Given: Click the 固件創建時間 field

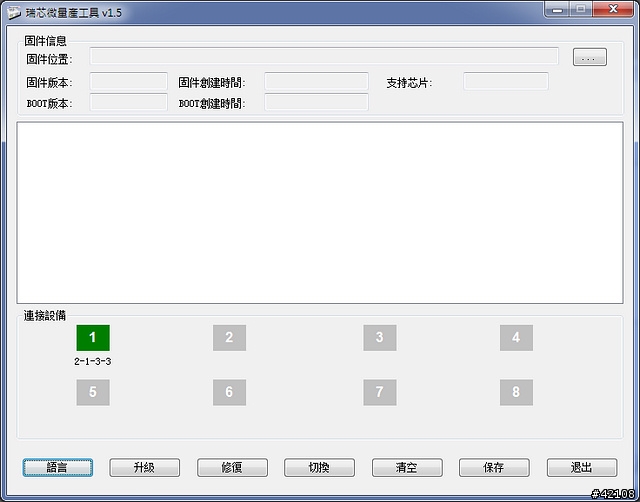Looking at the screenshot, I should coord(316,81).
